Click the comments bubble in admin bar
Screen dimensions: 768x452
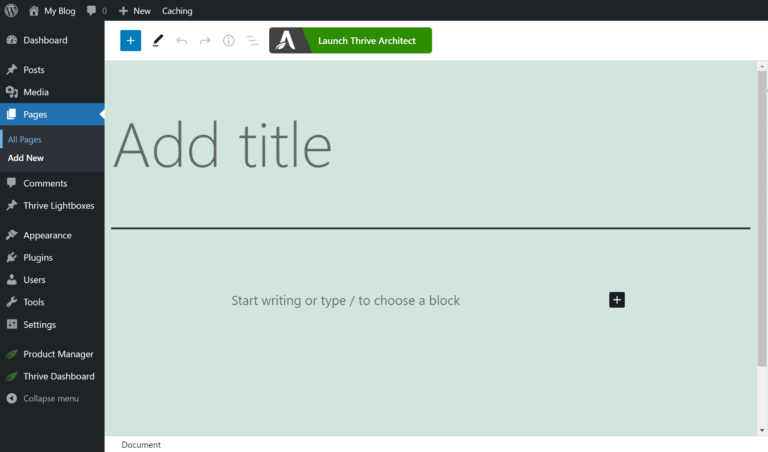(96, 11)
